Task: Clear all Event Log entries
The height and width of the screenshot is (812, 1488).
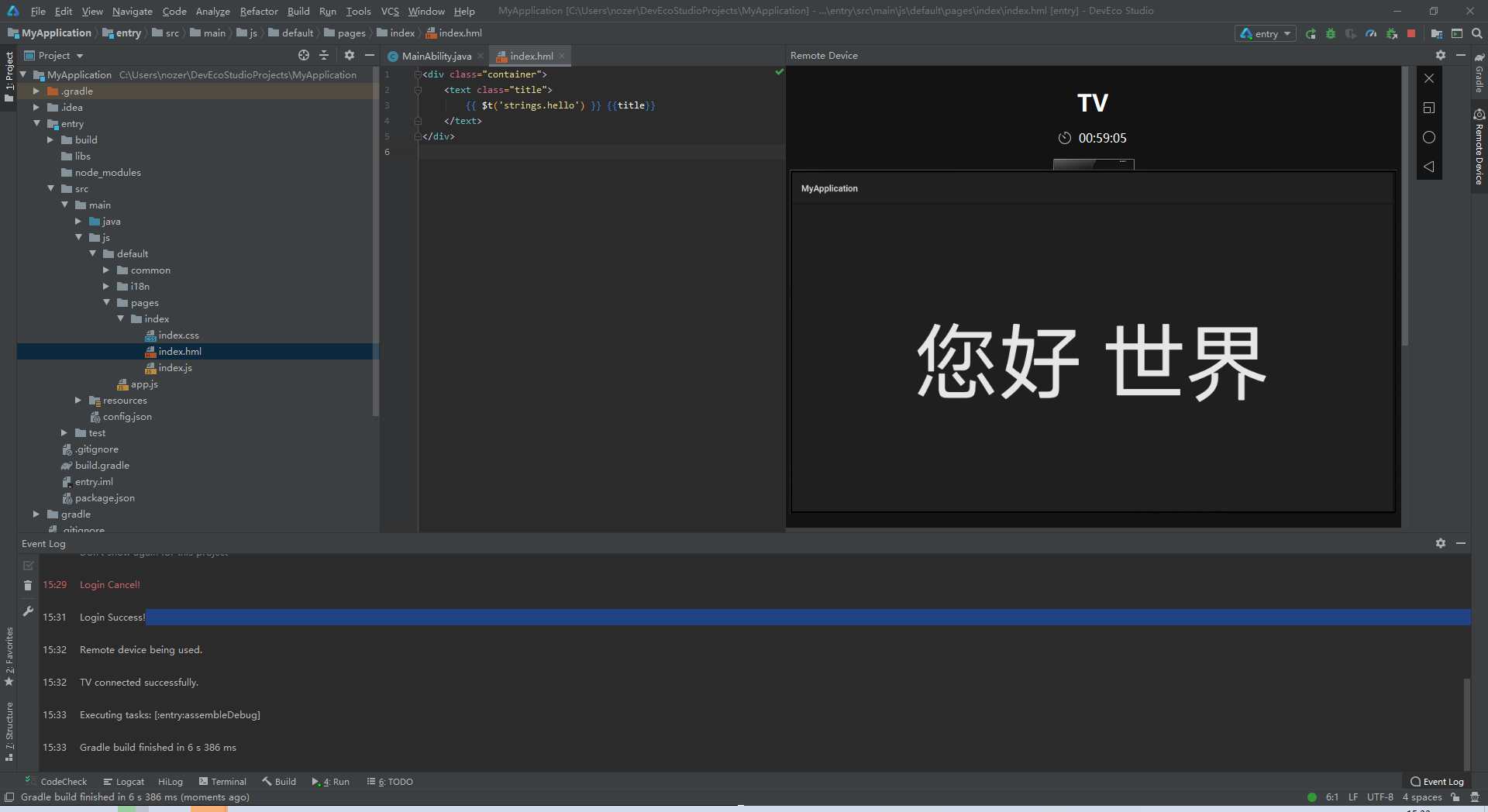Action: tap(28, 586)
